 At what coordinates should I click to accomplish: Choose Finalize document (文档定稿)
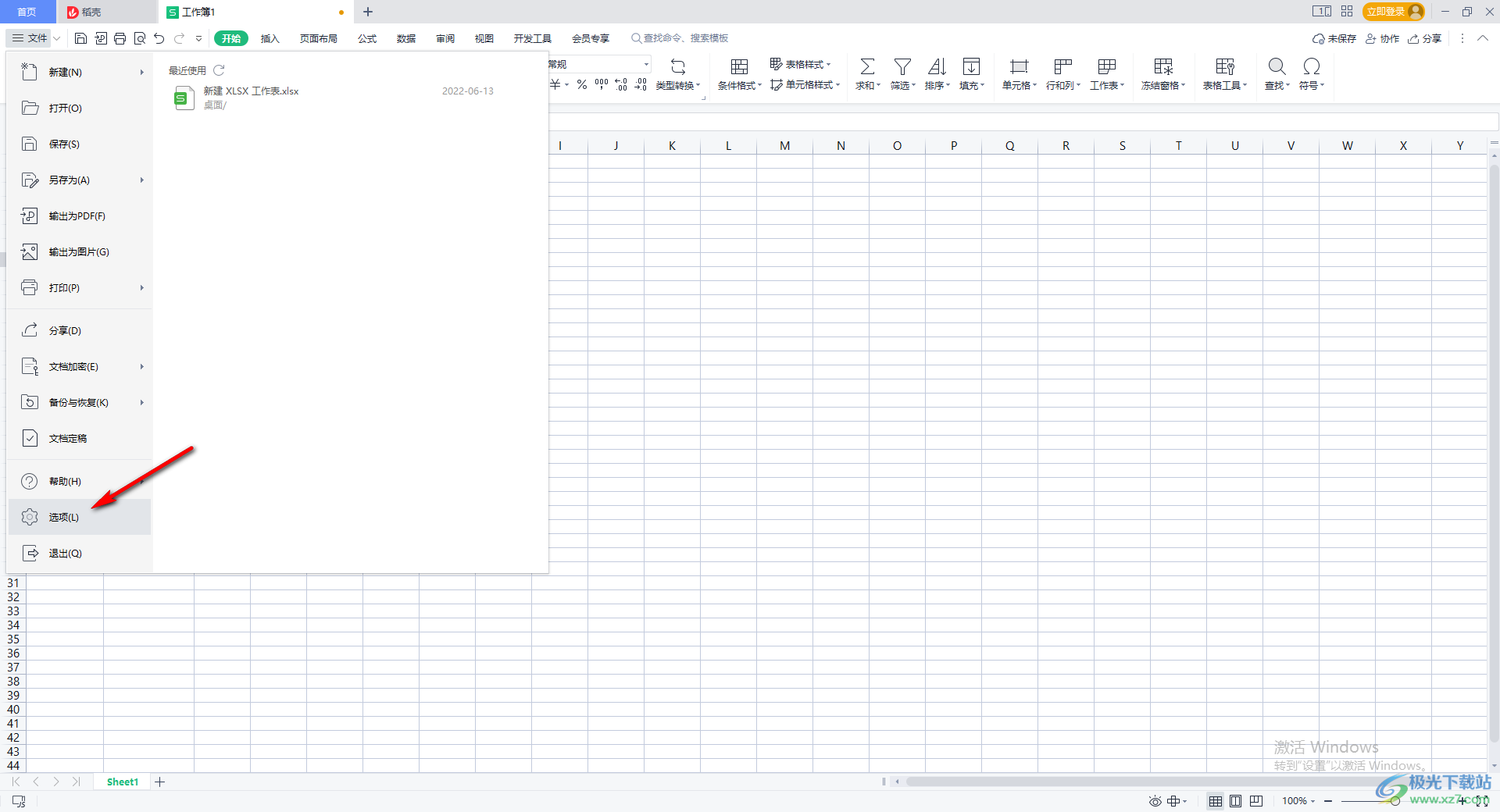(79, 438)
